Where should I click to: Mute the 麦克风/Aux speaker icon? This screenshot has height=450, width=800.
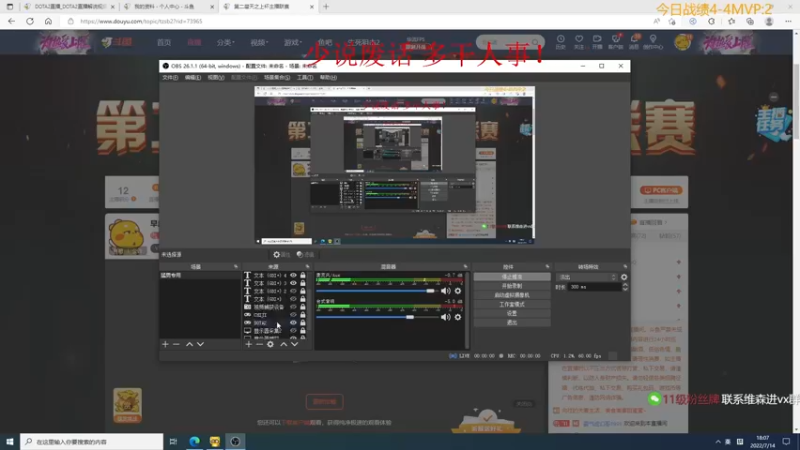(x=445, y=291)
